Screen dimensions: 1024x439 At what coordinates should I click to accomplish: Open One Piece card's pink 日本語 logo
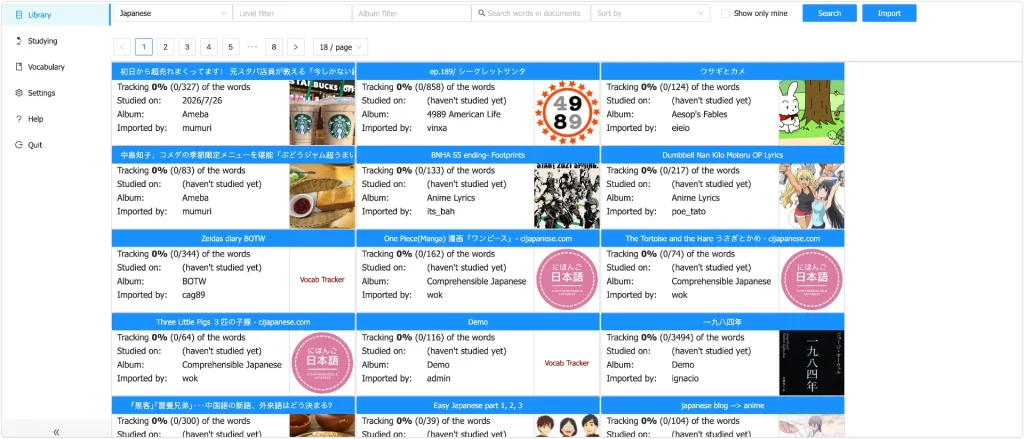pos(567,280)
